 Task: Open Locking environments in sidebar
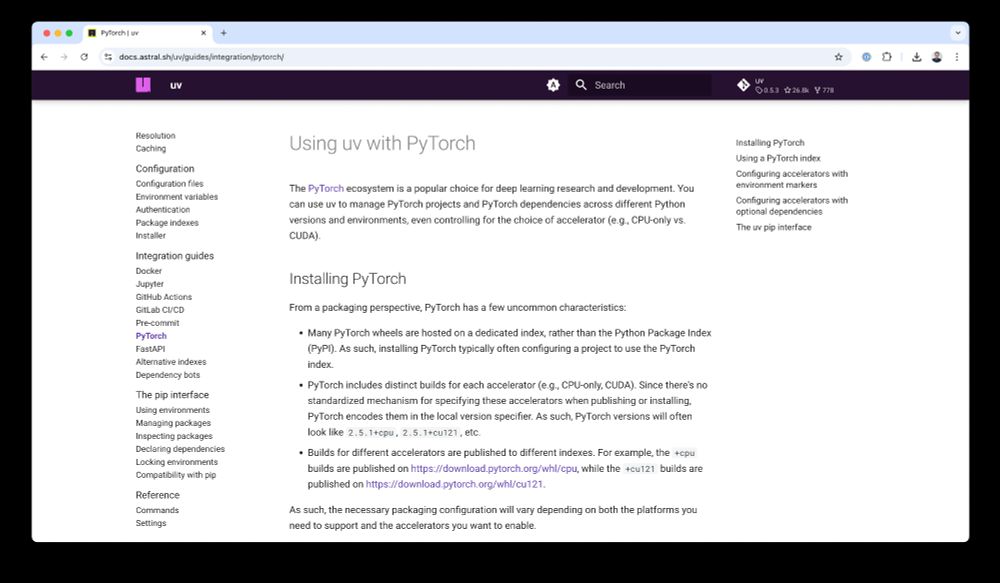(177, 462)
